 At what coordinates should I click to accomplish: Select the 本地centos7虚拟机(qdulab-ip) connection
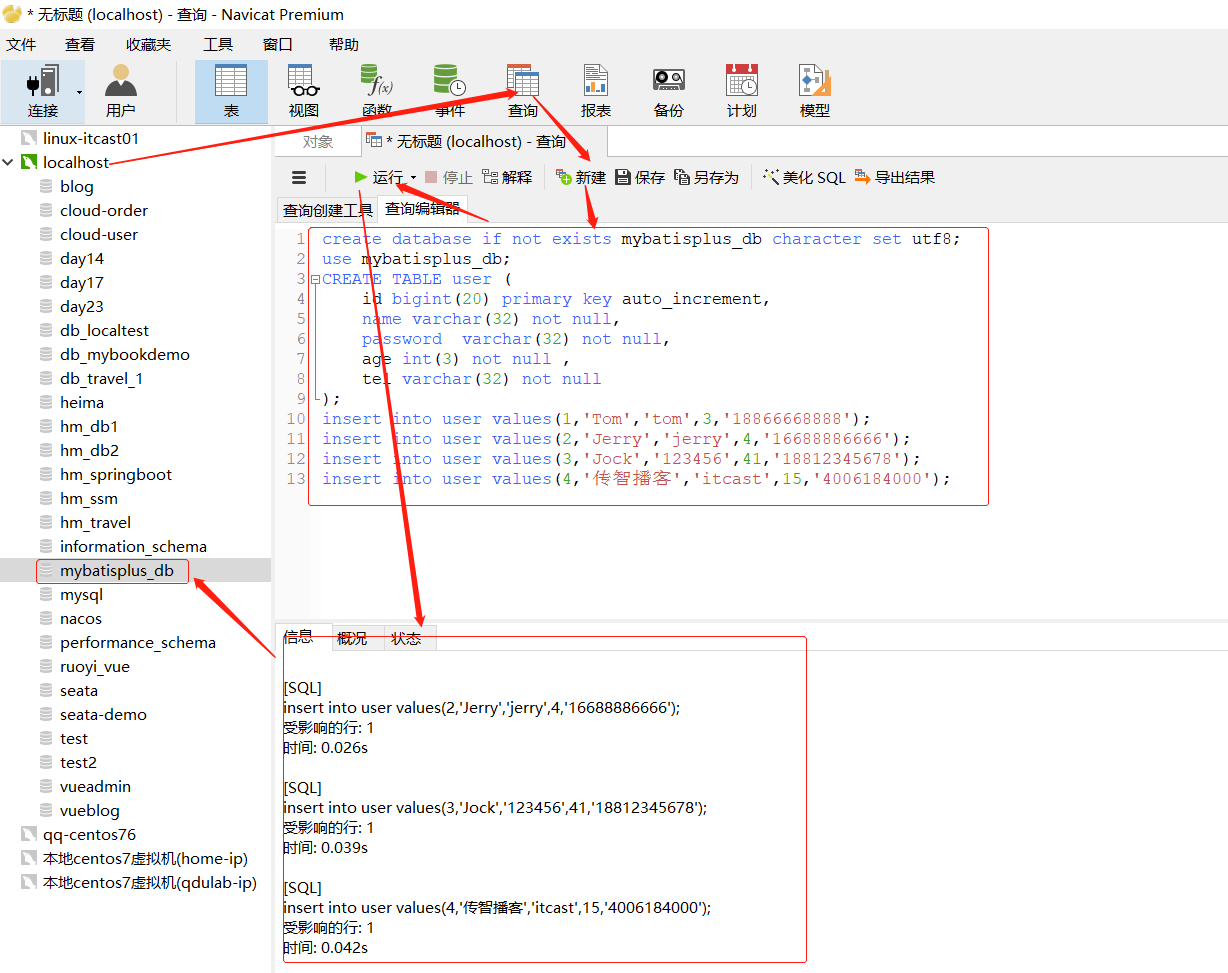pos(150,882)
